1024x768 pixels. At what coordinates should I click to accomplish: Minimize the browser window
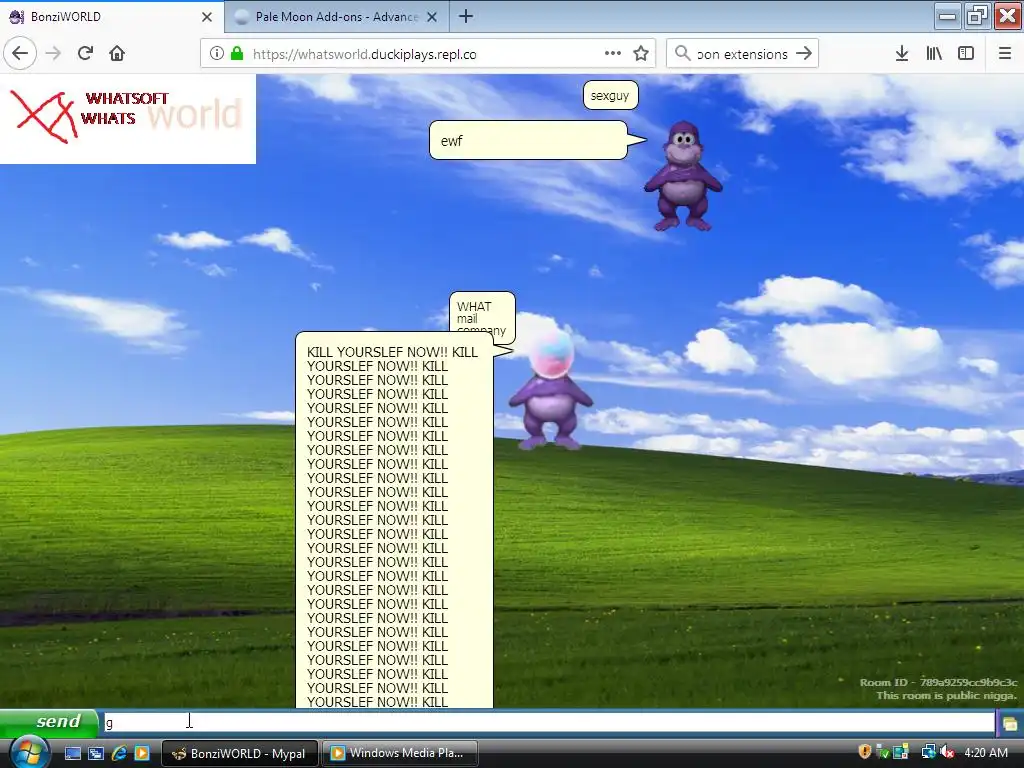click(947, 16)
